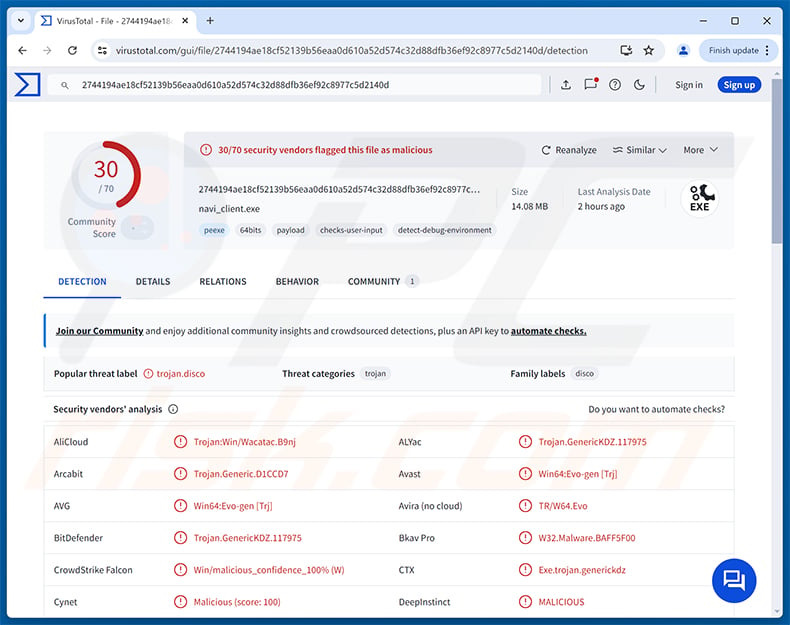The image size is (790, 625).
Task: Click the warning icon in AliCloud row
Action: pos(180,442)
